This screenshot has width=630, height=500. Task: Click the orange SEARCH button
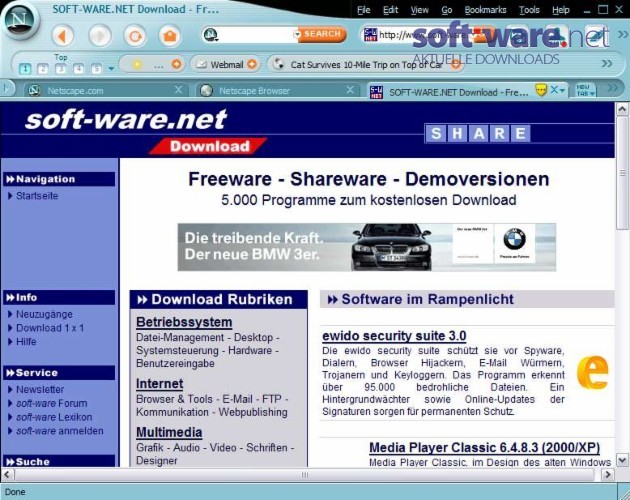(322, 34)
